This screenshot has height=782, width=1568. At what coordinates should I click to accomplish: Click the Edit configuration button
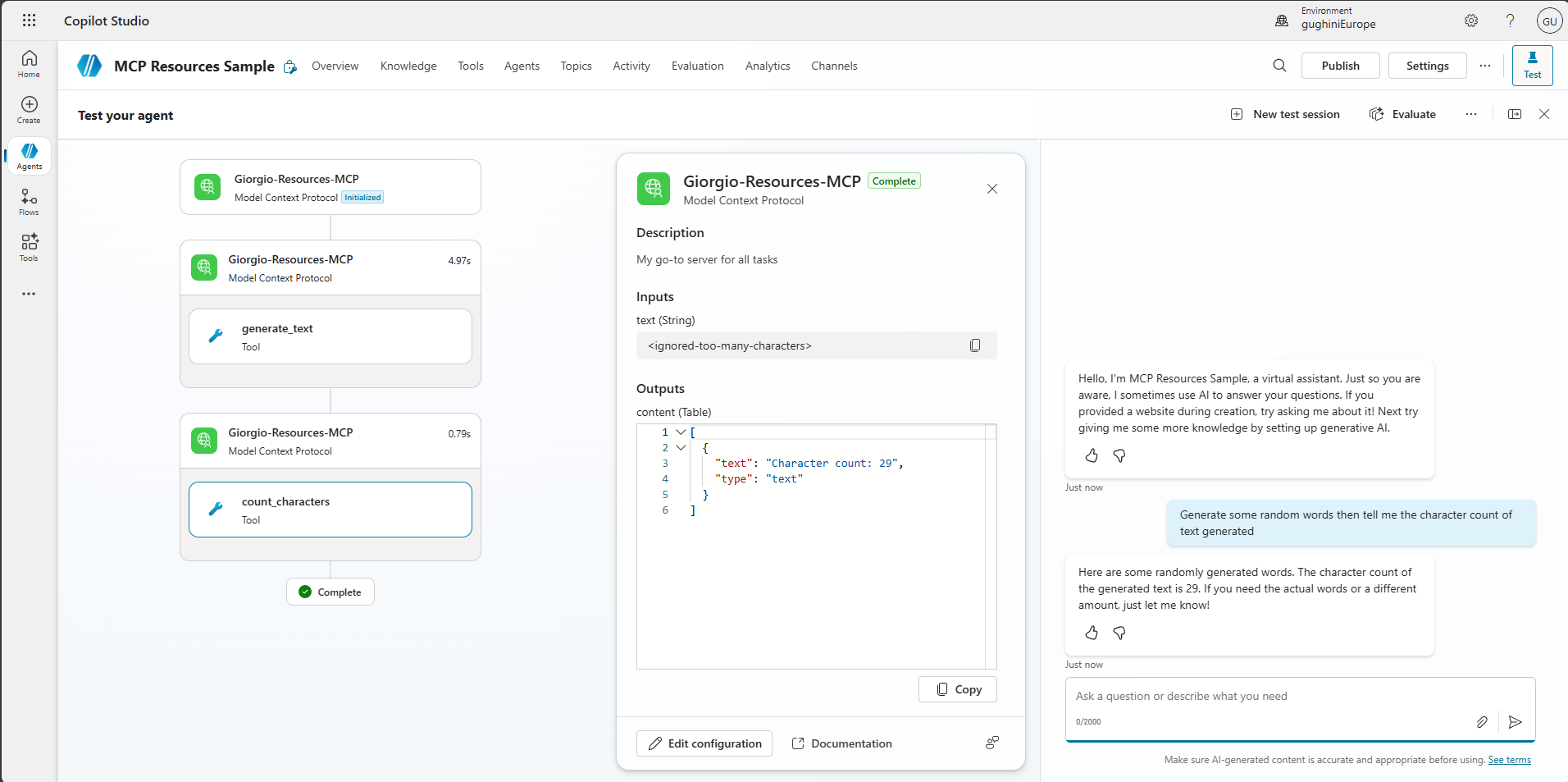click(704, 743)
